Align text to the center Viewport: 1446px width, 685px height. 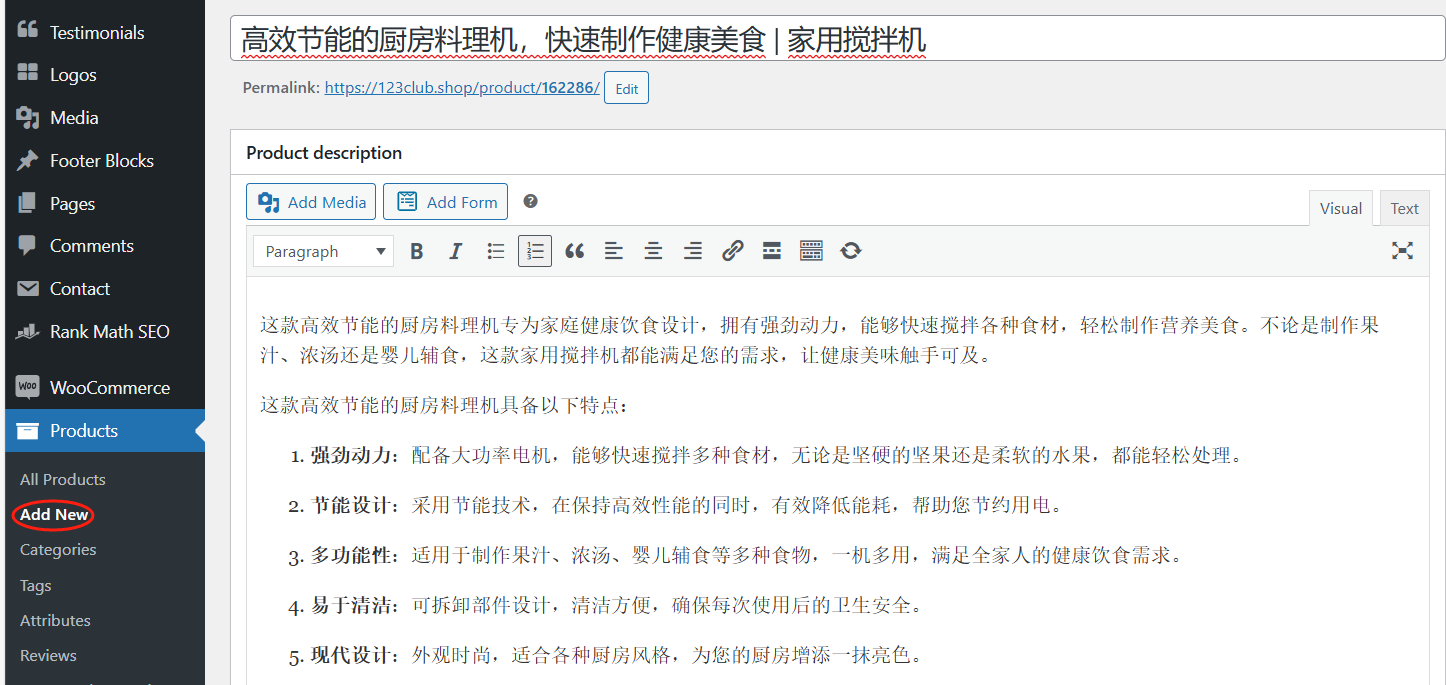653,252
